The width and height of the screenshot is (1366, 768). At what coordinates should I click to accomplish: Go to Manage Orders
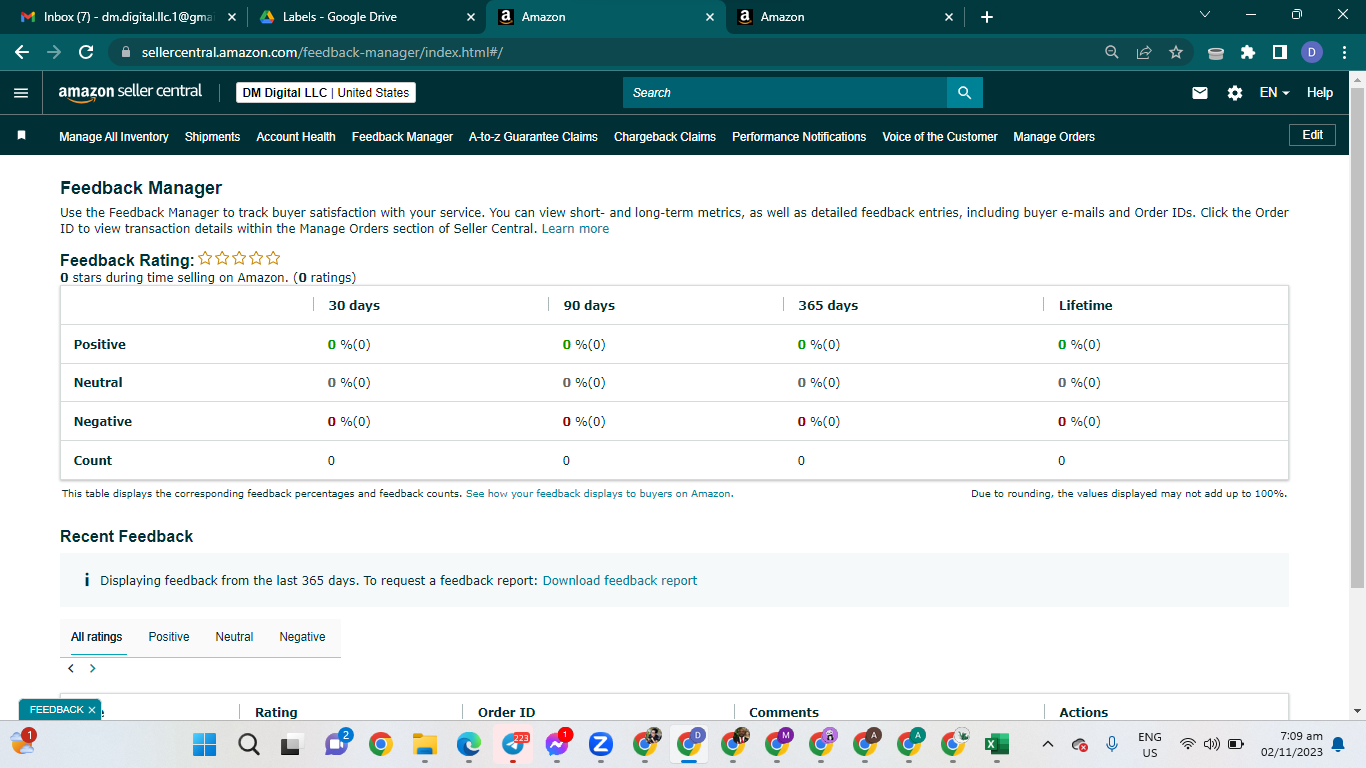(1054, 137)
